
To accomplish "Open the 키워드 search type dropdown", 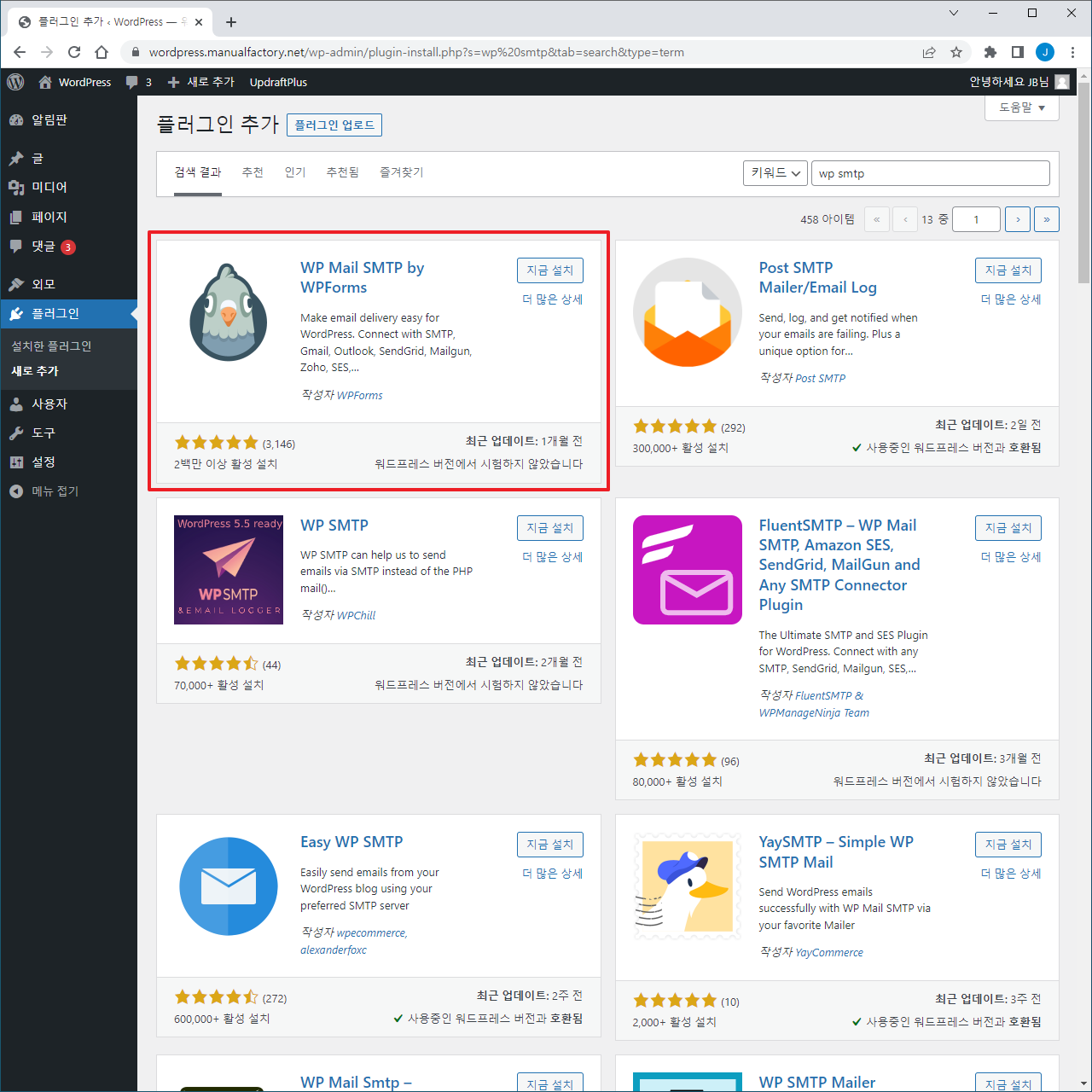I will tap(775, 173).
